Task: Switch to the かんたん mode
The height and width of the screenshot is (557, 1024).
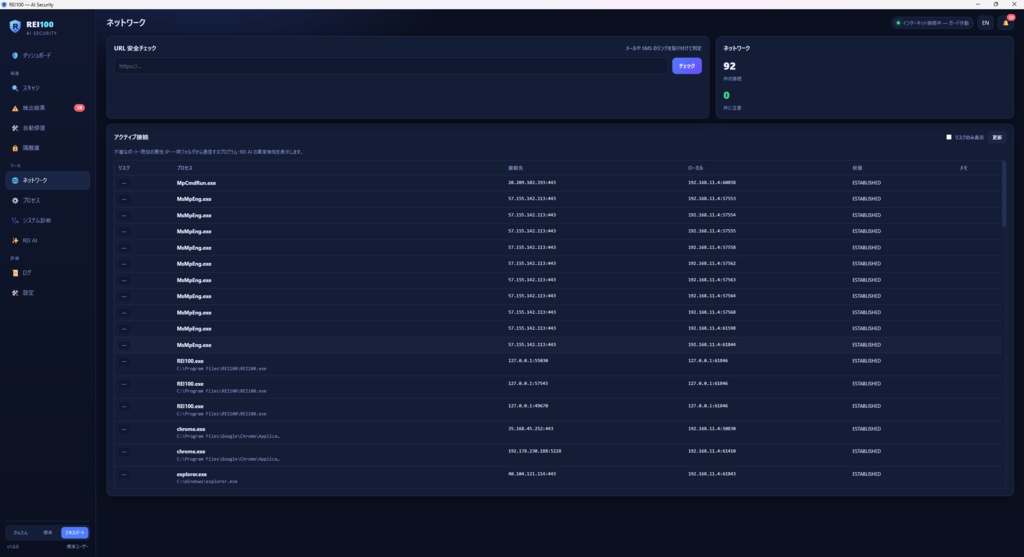Action: 21,533
